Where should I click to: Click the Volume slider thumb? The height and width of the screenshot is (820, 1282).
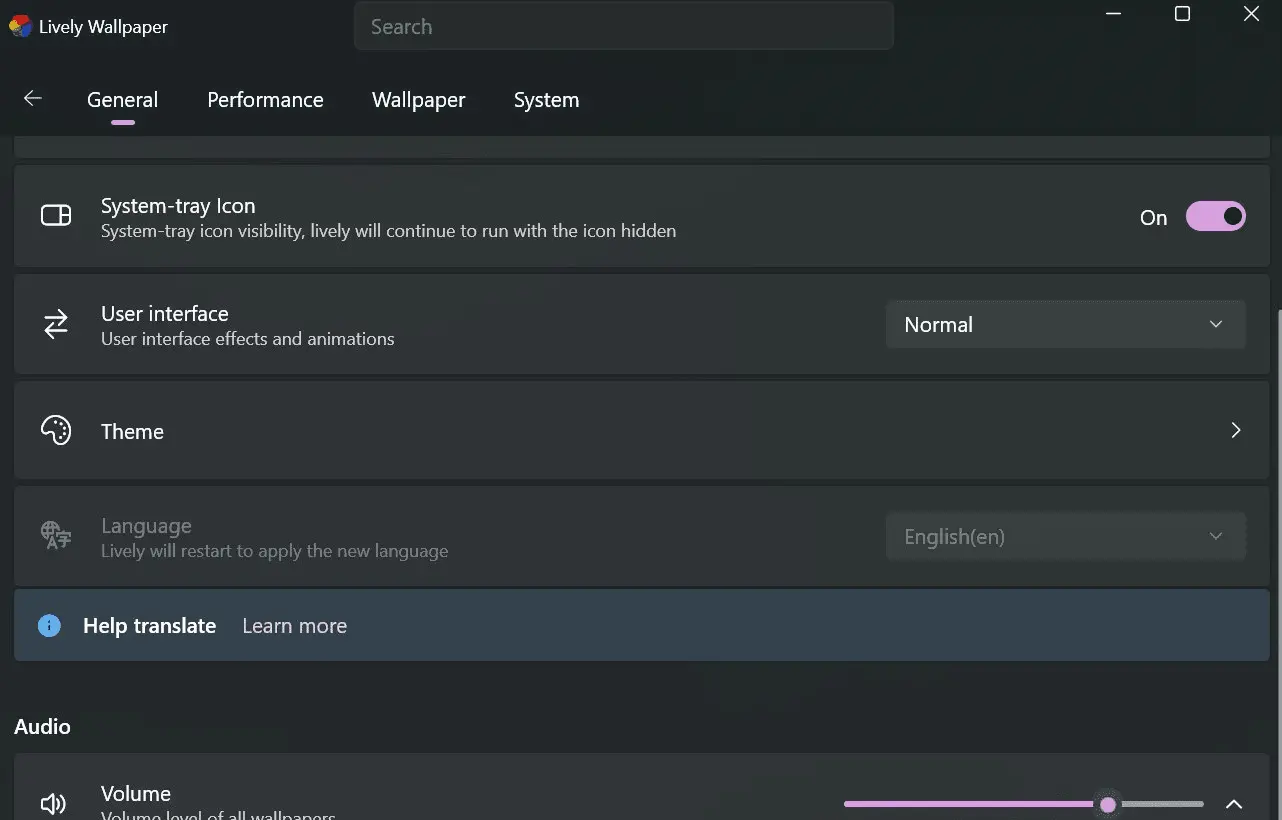[1107, 804]
